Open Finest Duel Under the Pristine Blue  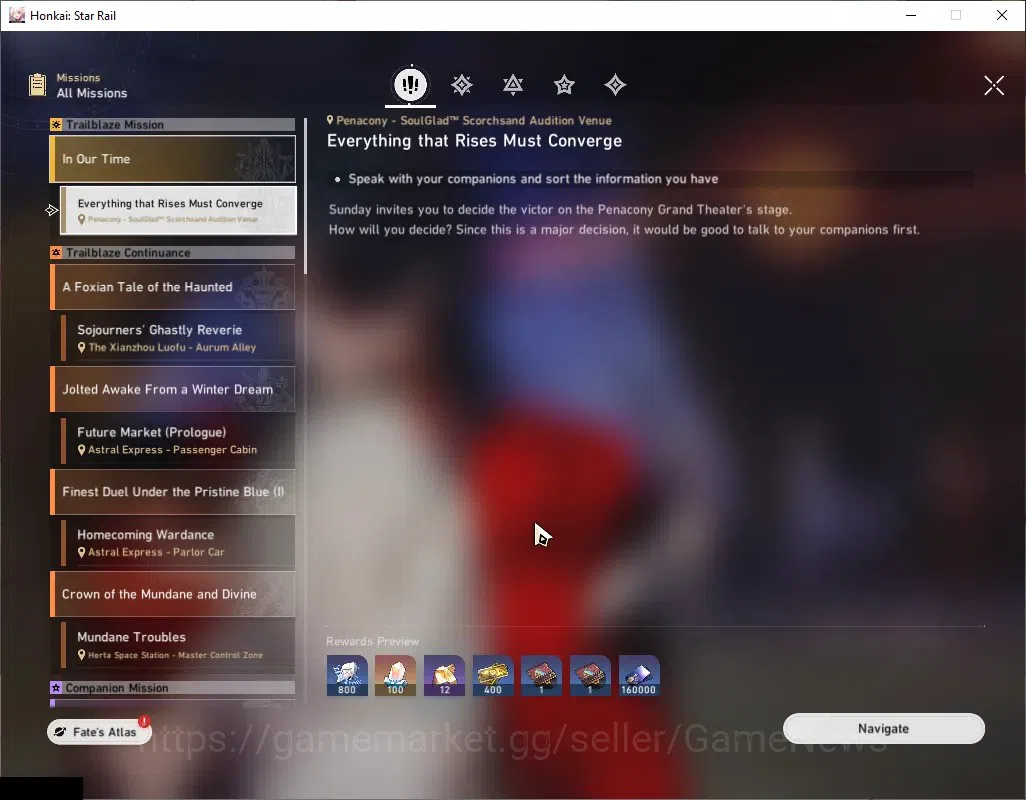click(x=173, y=492)
